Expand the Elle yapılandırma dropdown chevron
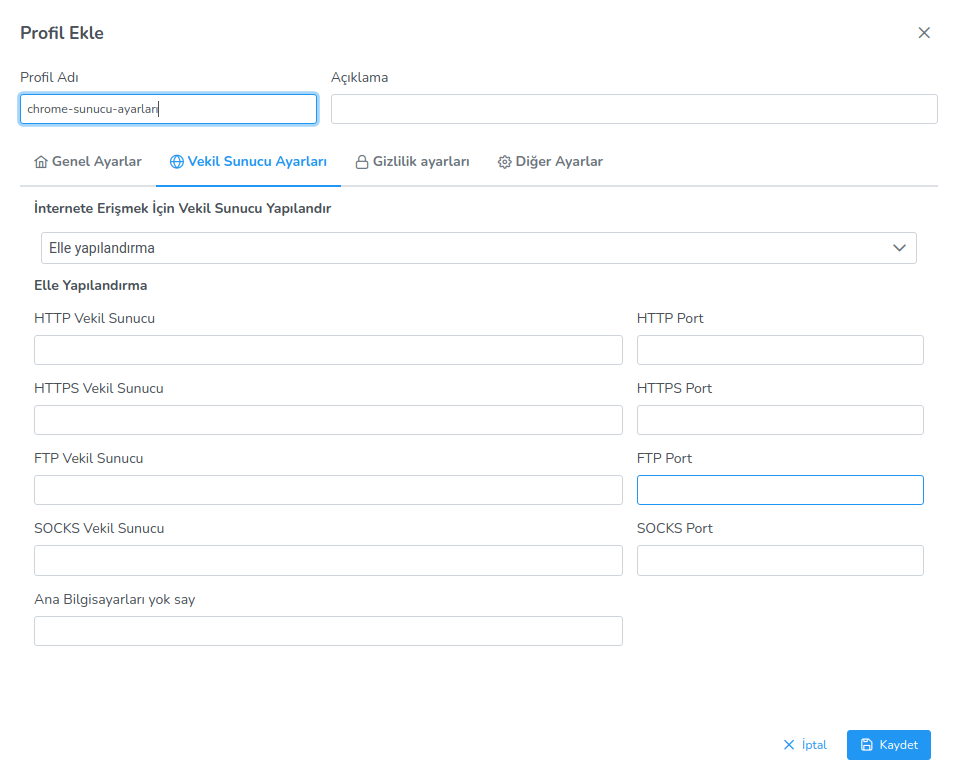The image size is (957, 780). click(x=899, y=248)
